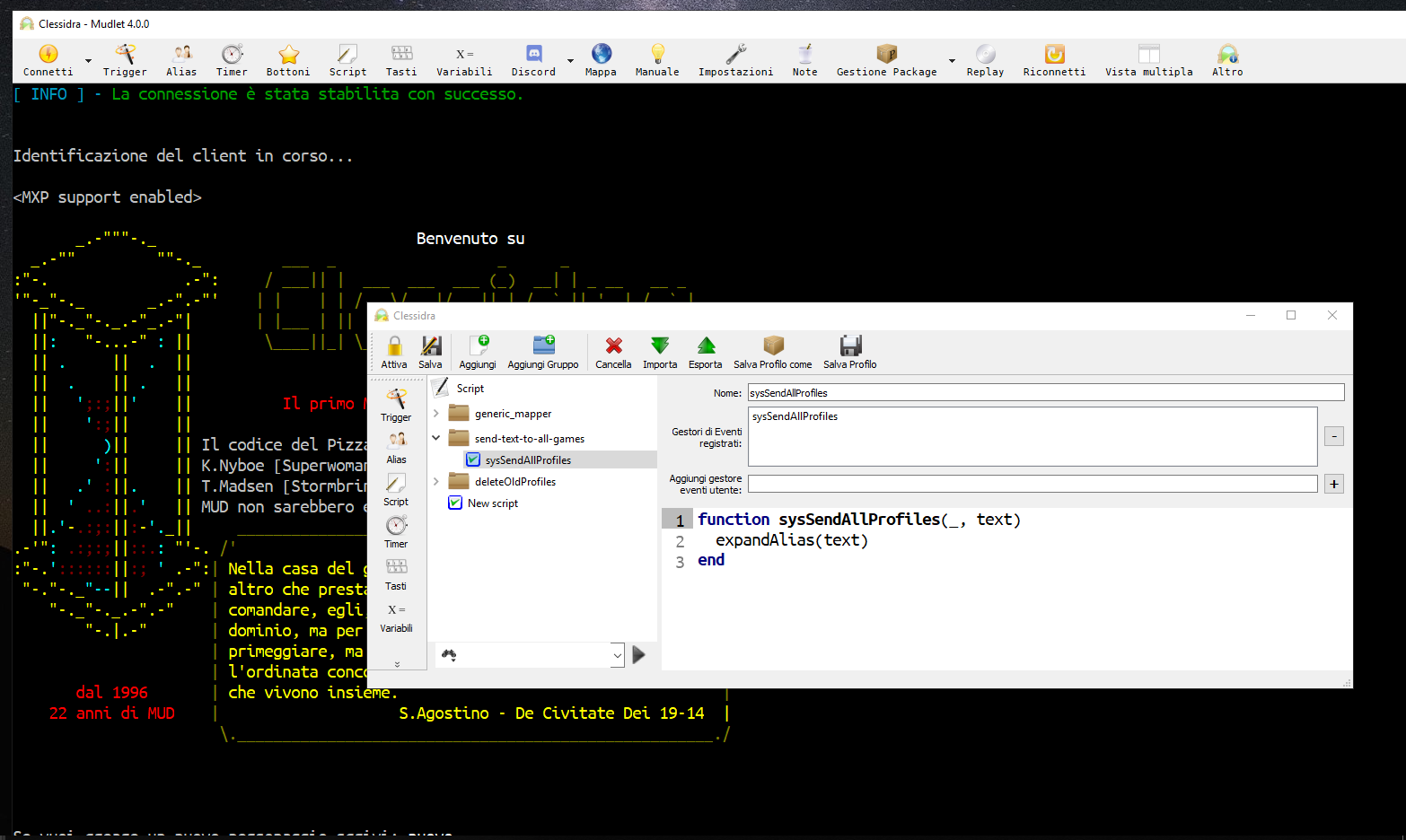Click the function sysSendAllProfiles code line
The width and height of the screenshot is (1406, 840).
pyautogui.click(x=858, y=520)
